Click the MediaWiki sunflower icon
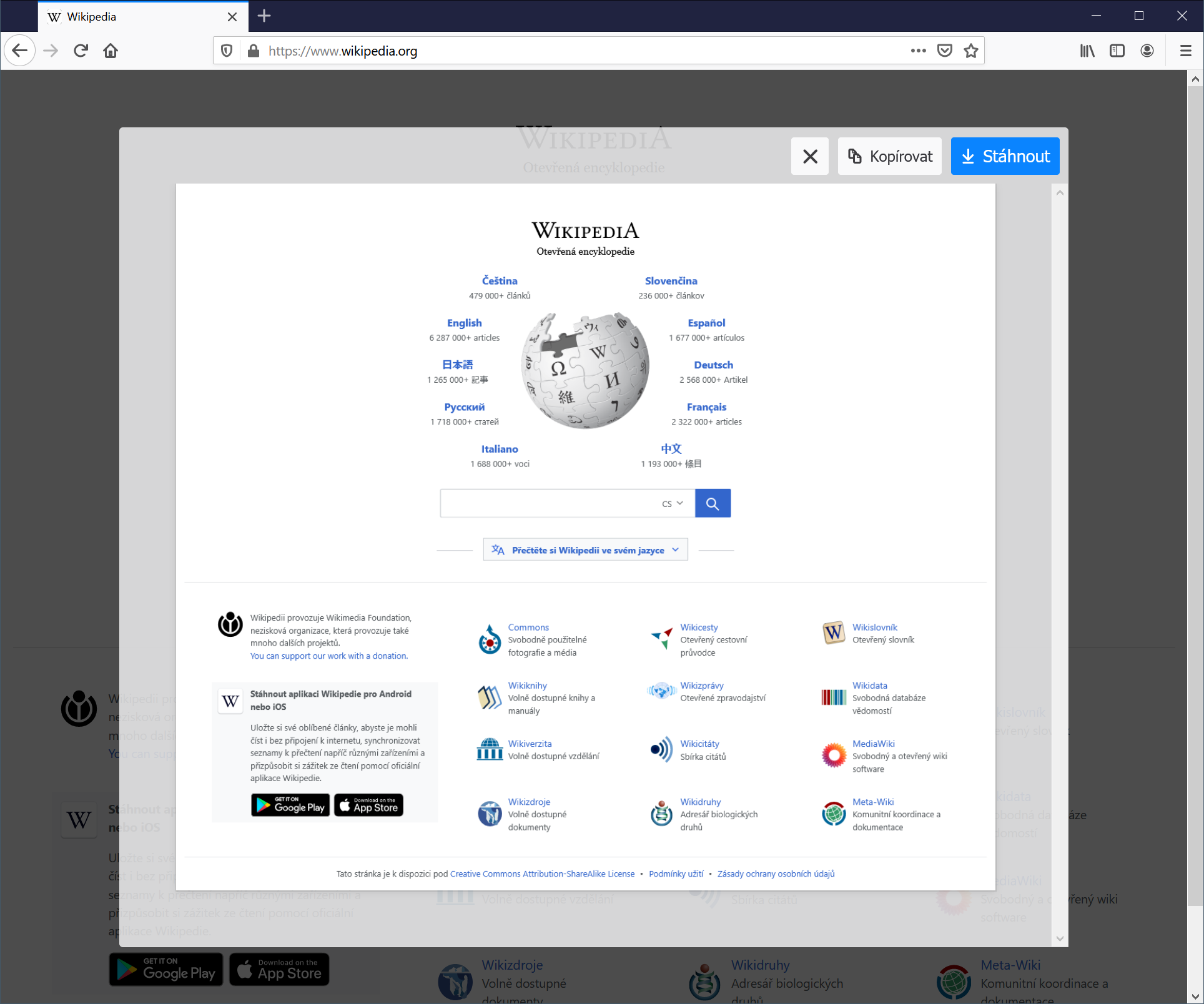Image resolution: width=1204 pixels, height=1004 pixels. (834, 754)
